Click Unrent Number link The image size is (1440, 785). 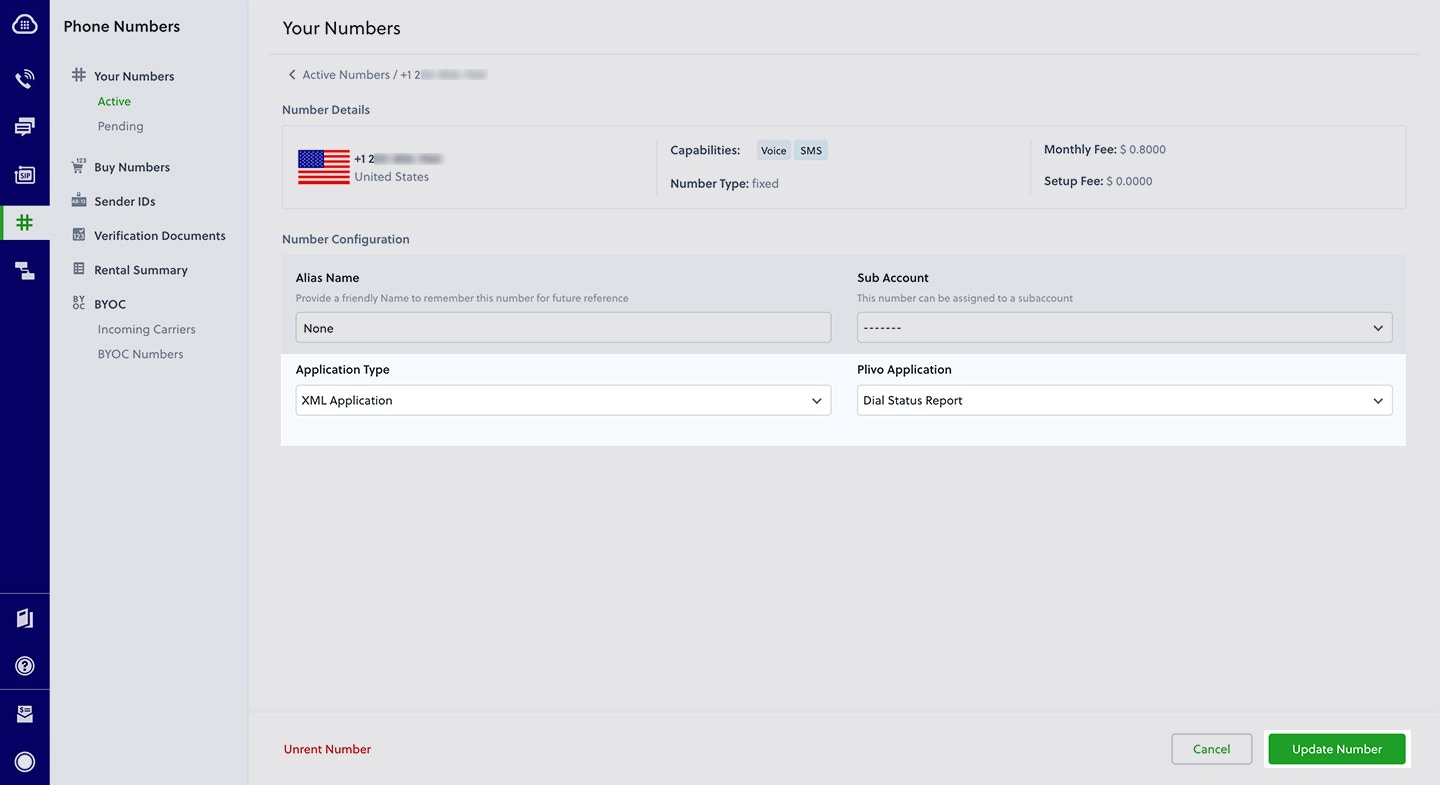click(327, 748)
